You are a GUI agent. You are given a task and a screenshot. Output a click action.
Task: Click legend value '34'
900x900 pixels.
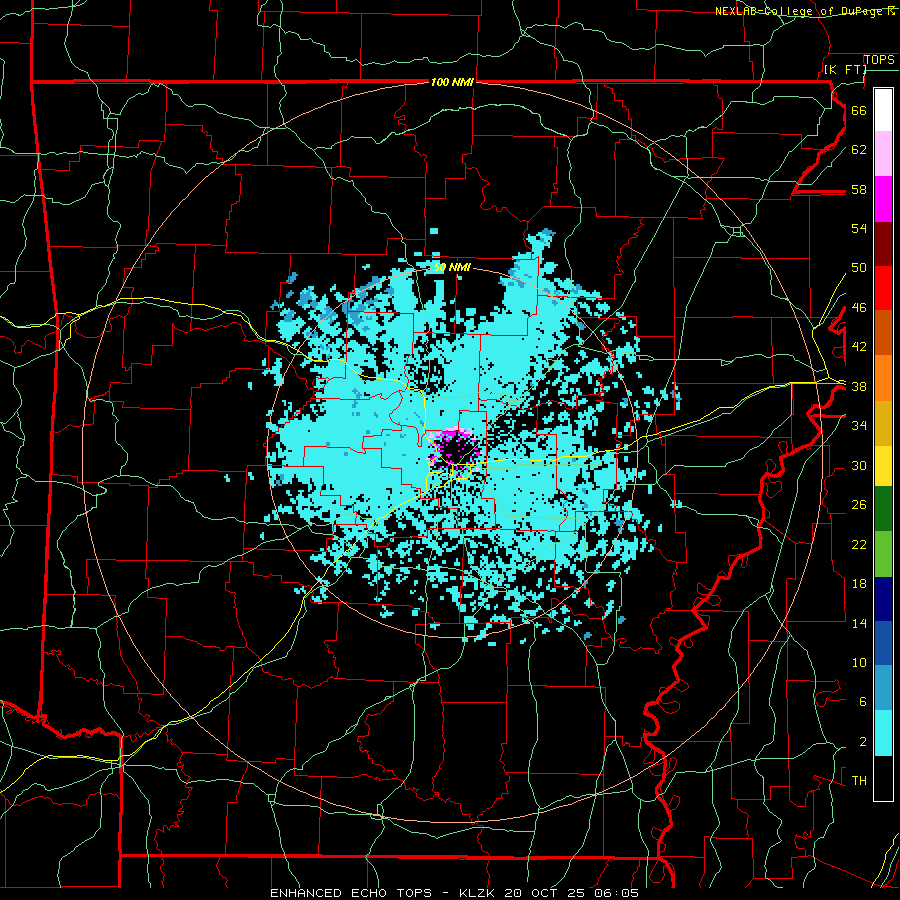click(859, 425)
